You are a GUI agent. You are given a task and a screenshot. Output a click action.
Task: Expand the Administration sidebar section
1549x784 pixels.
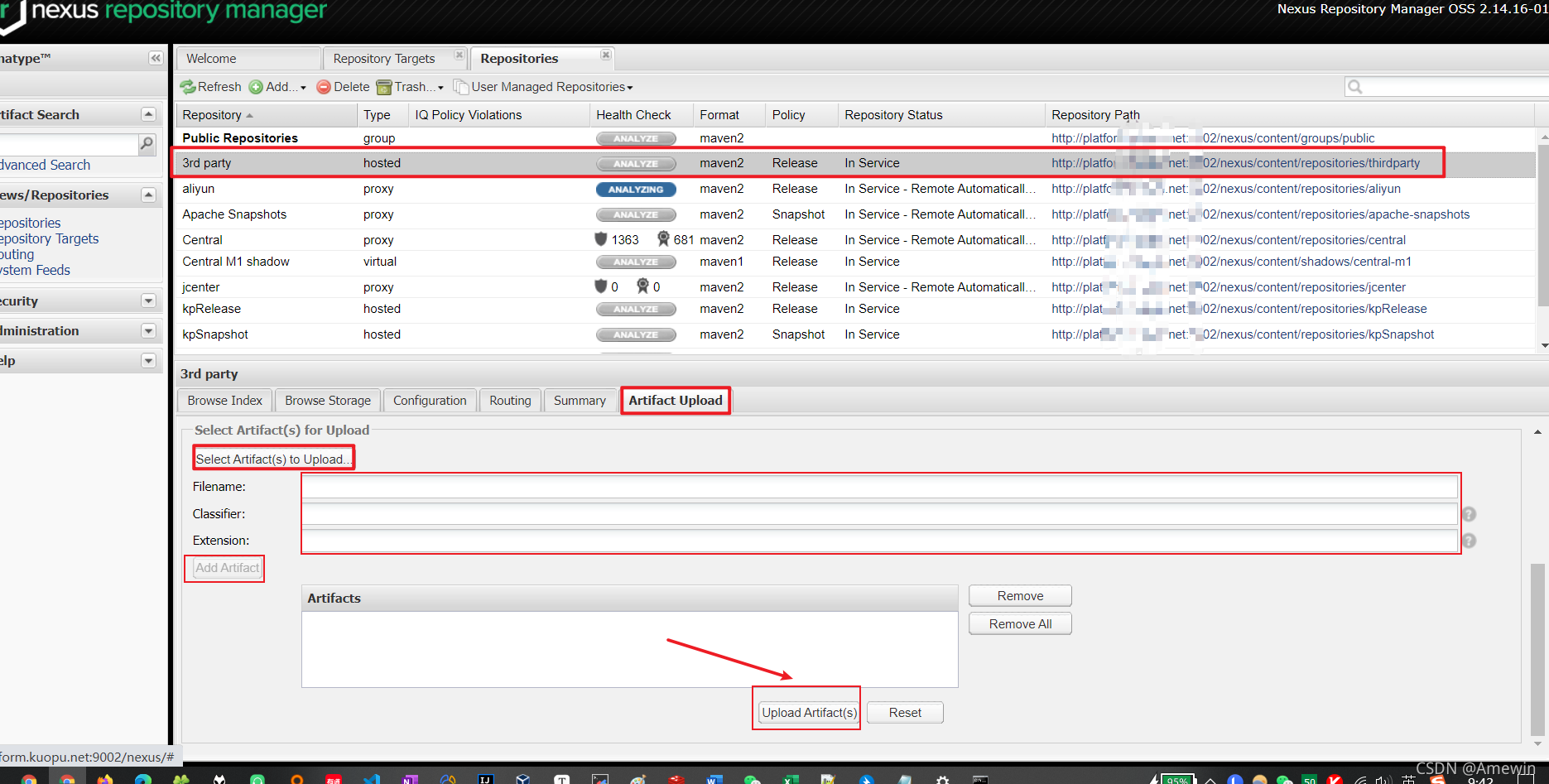coord(148,330)
